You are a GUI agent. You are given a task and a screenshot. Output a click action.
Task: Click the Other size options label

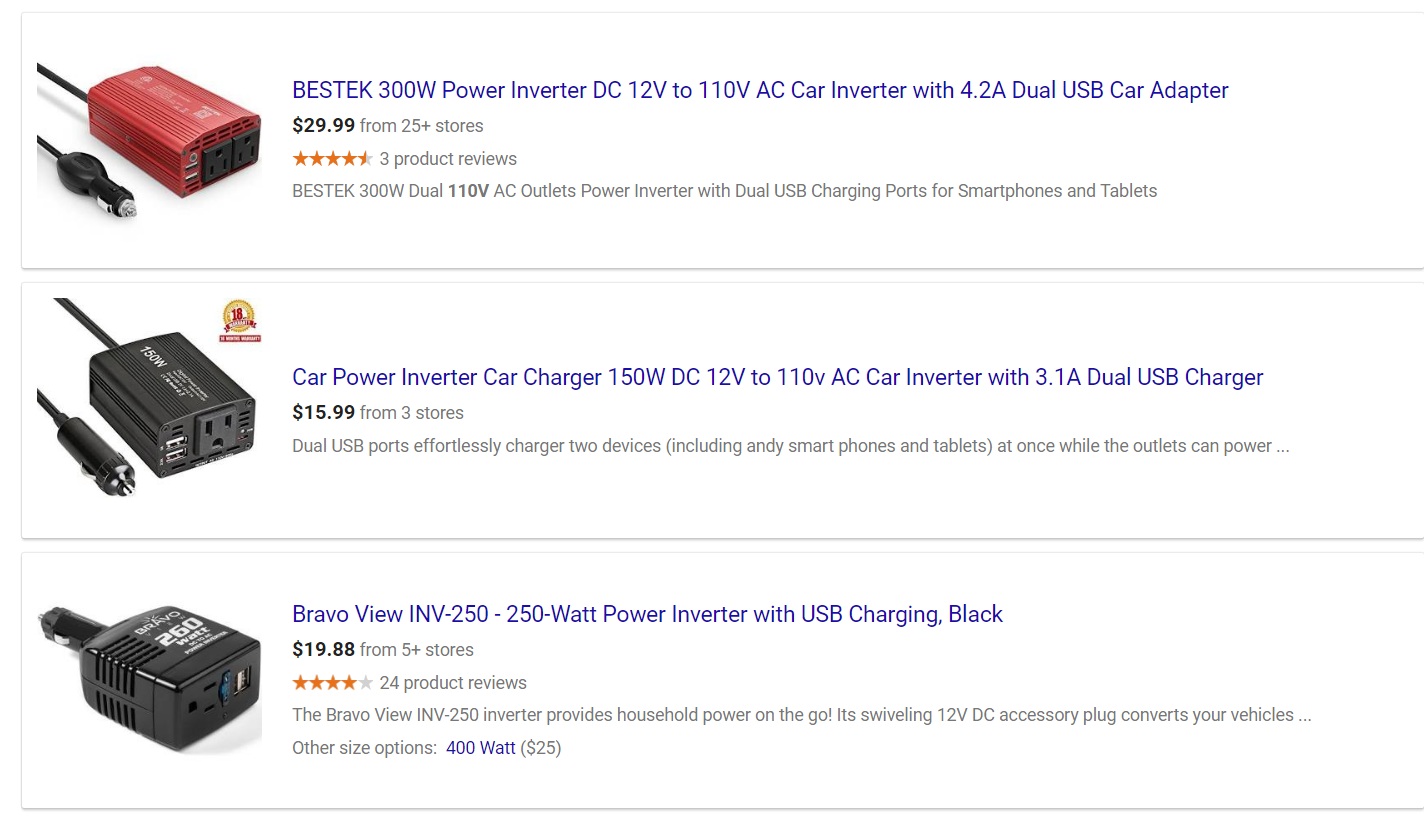[364, 748]
